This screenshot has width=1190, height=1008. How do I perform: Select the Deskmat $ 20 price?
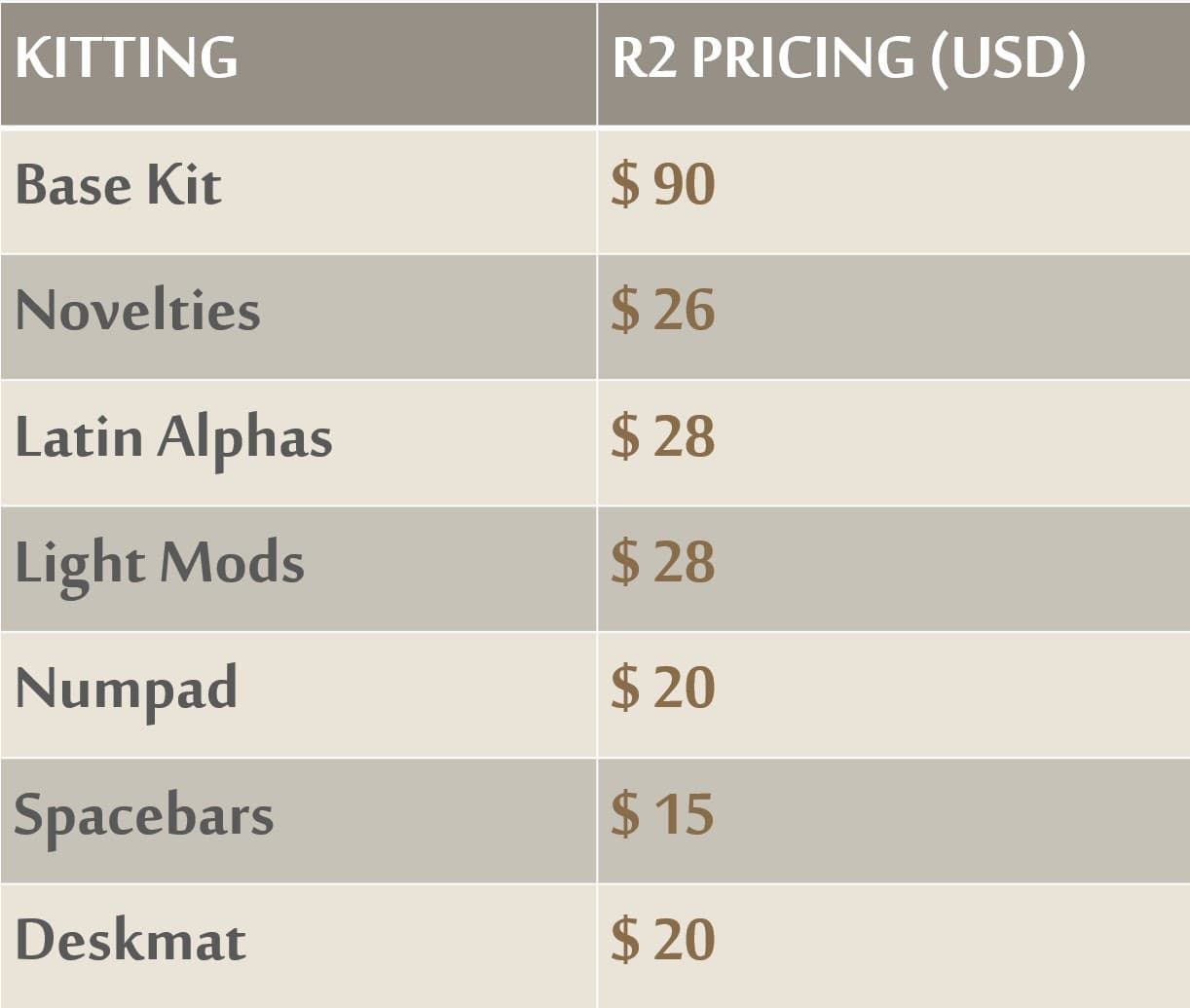663,941
